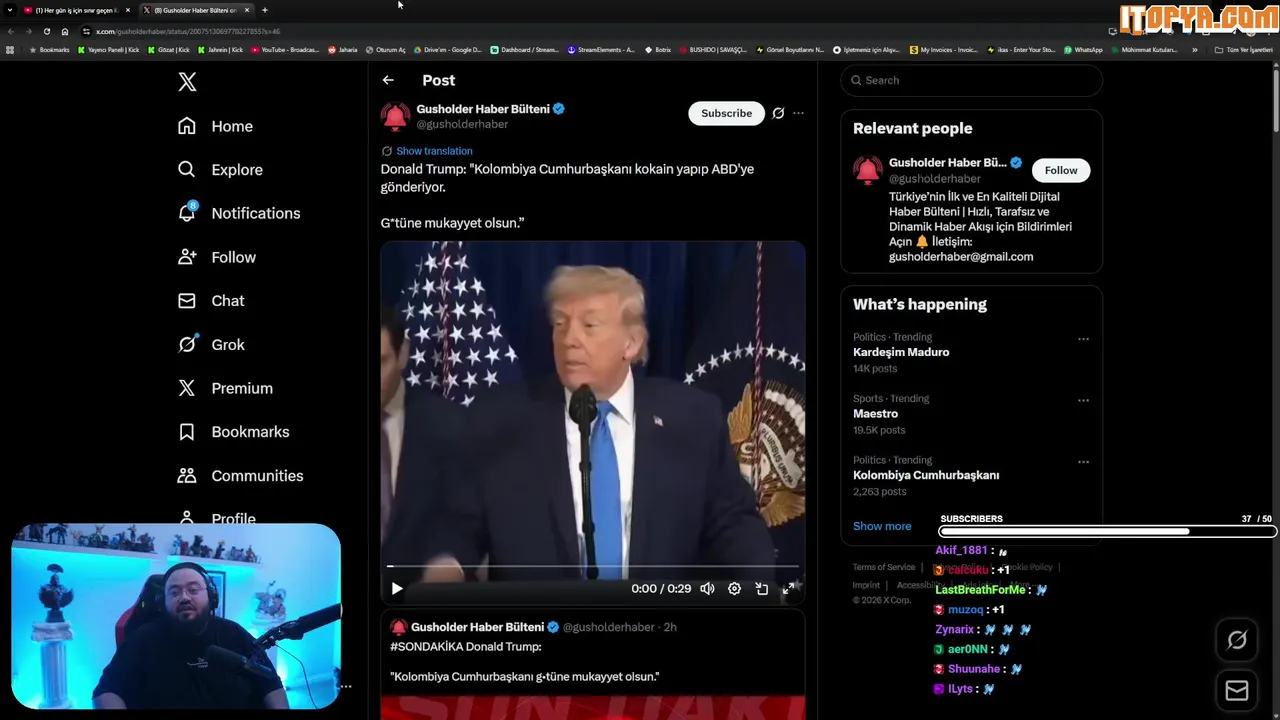This screenshot has width=1280, height=720.
Task: Open the Kolombiya Cumhurbaşkanı trend
Action: pos(926,475)
